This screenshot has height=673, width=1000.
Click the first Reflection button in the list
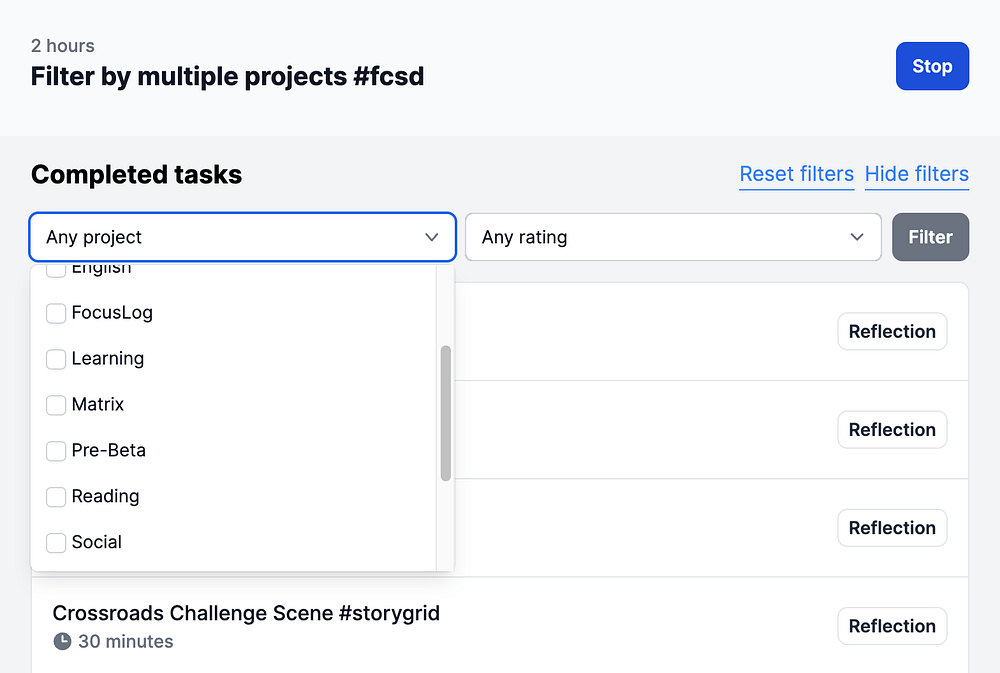pyautogui.click(x=892, y=332)
